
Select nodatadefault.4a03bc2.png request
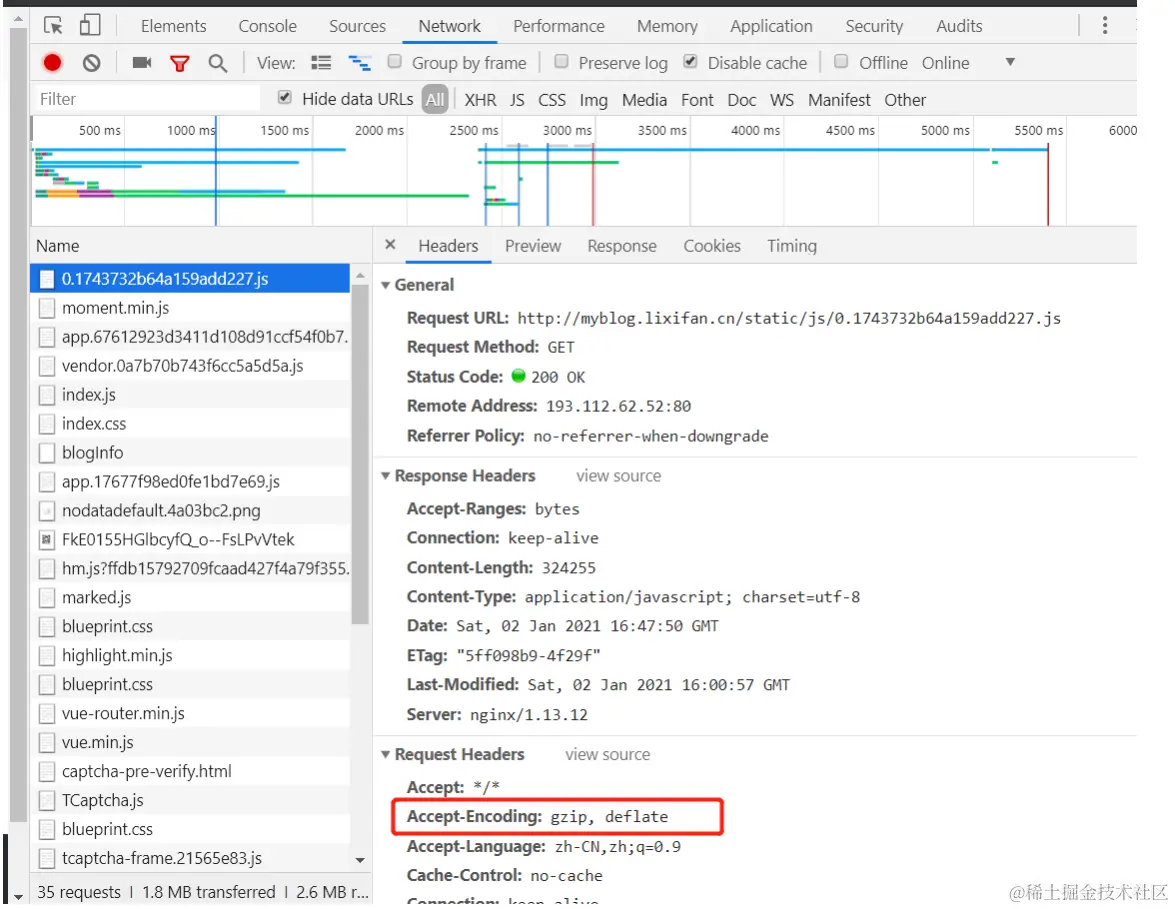click(190, 510)
